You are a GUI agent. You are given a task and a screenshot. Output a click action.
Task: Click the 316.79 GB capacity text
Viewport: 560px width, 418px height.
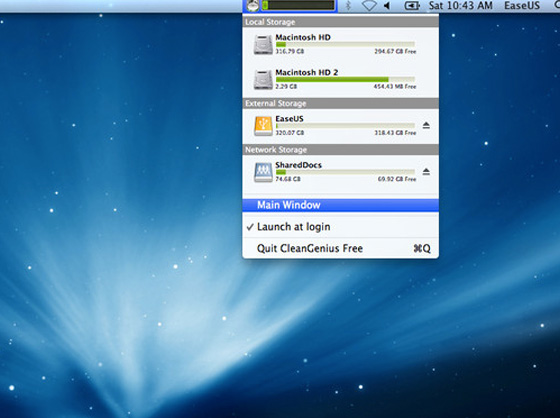290,51
